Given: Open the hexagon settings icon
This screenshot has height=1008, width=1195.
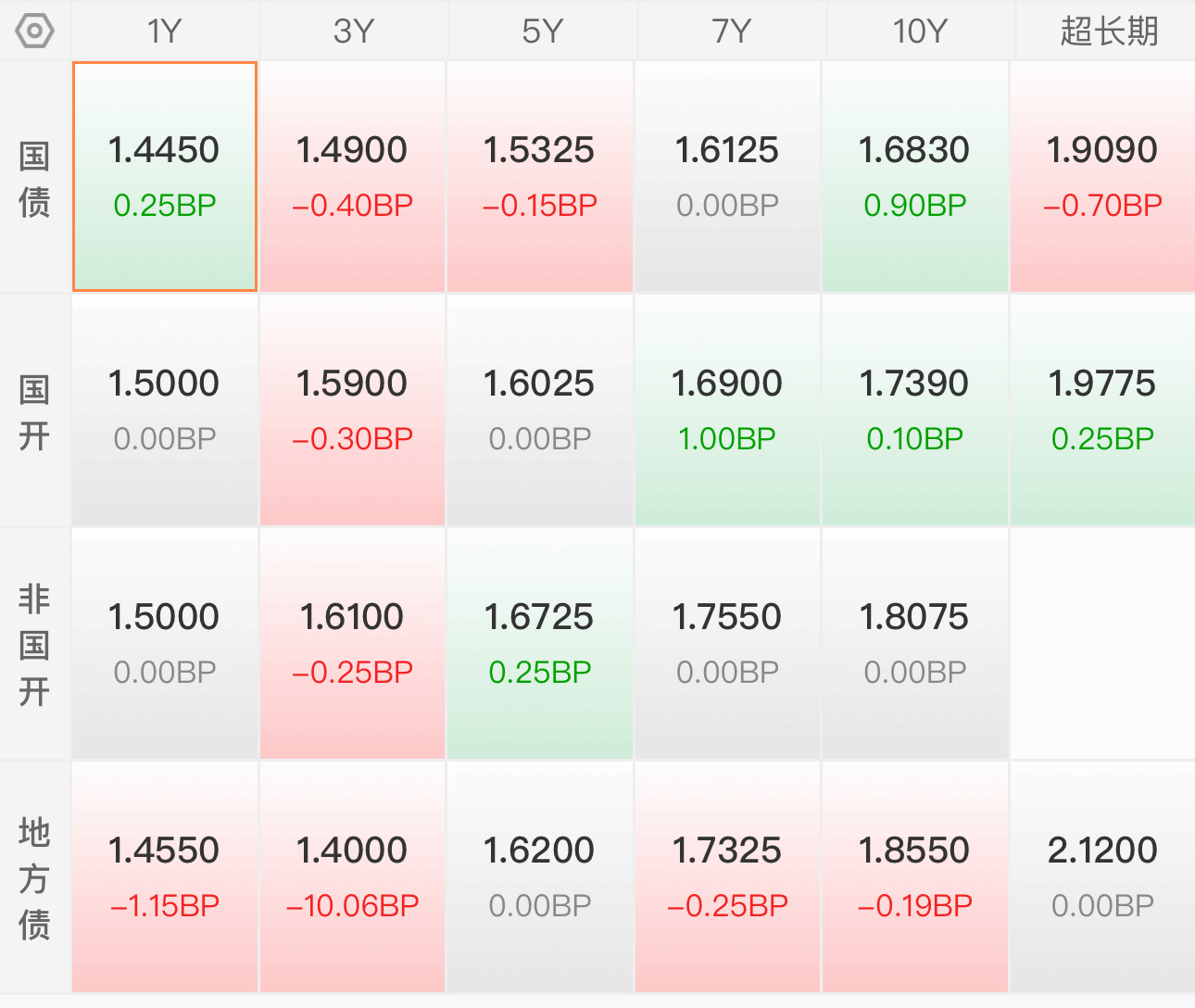Looking at the screenshot, I should point(35,31).
